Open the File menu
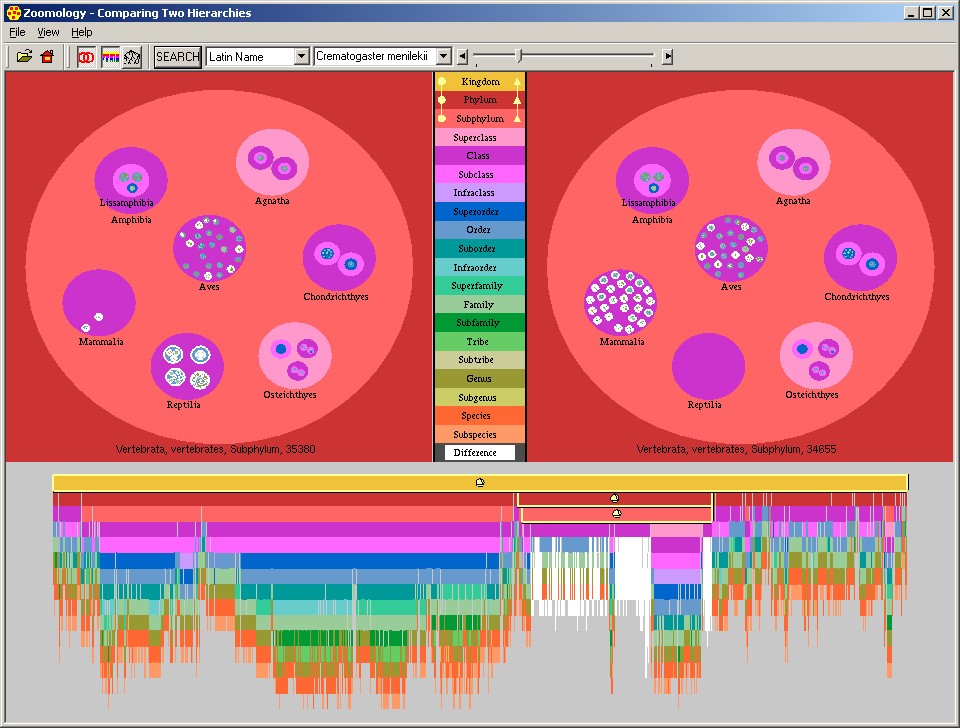Screen dimensions: 960x728 (x=17, y=32)
